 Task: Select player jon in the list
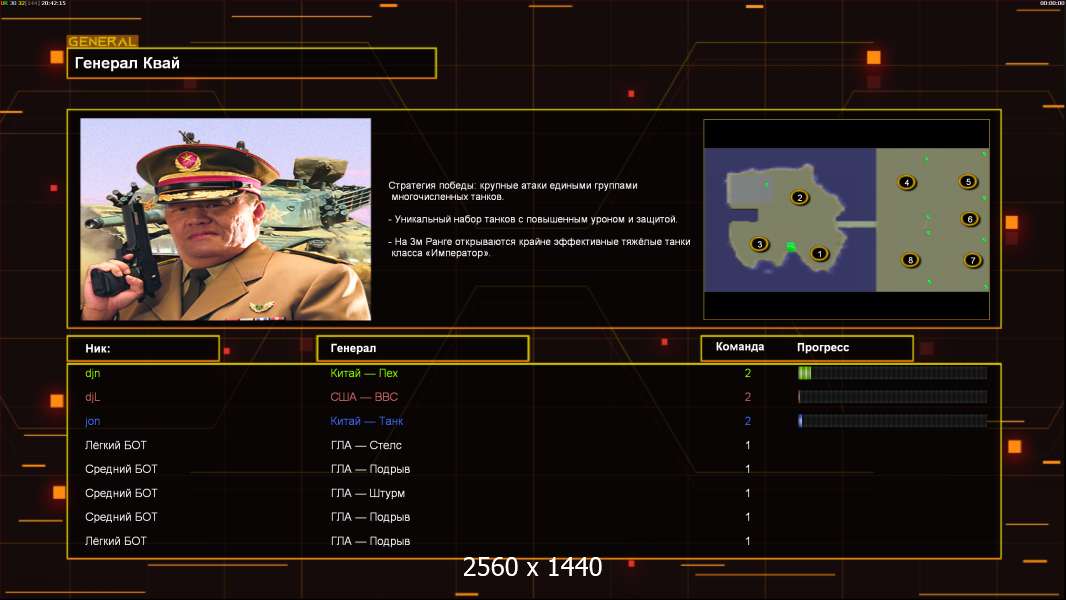[x=92, y=421]
